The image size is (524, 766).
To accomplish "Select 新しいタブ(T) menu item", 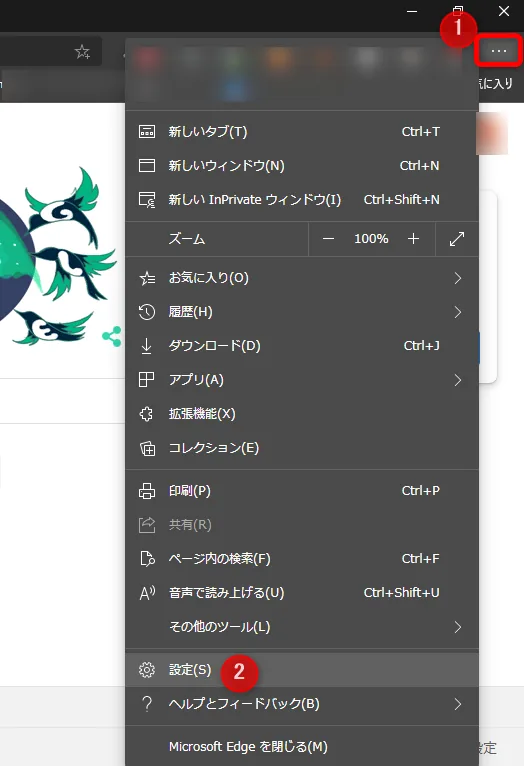I will 302,131.
